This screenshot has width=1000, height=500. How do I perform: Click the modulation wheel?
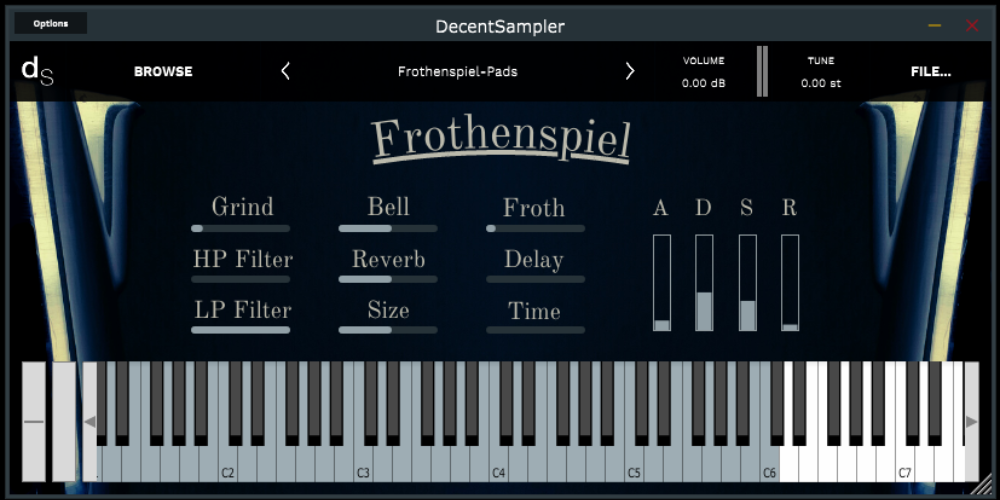click(64, 422)
